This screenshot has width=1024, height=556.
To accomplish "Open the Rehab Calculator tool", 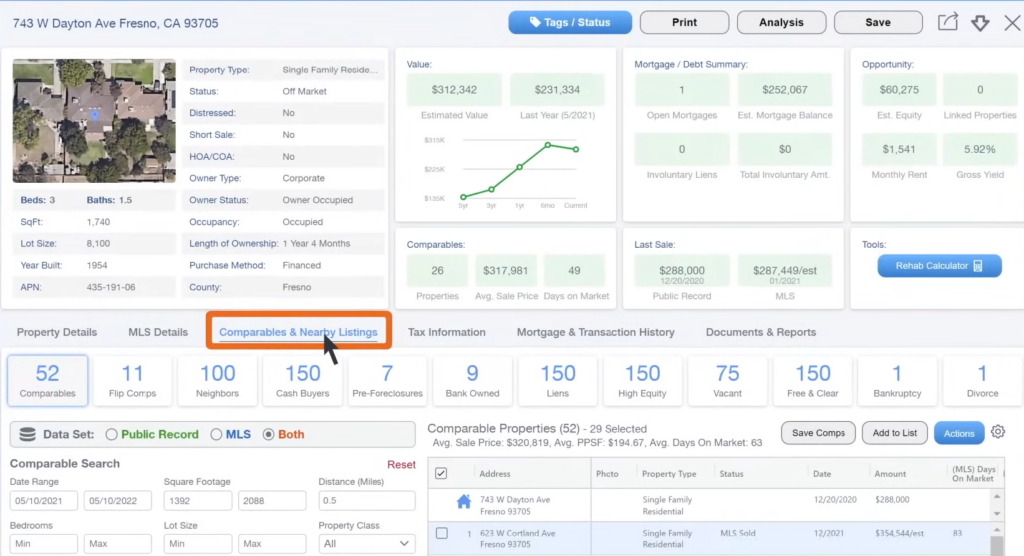I will 932,266.
